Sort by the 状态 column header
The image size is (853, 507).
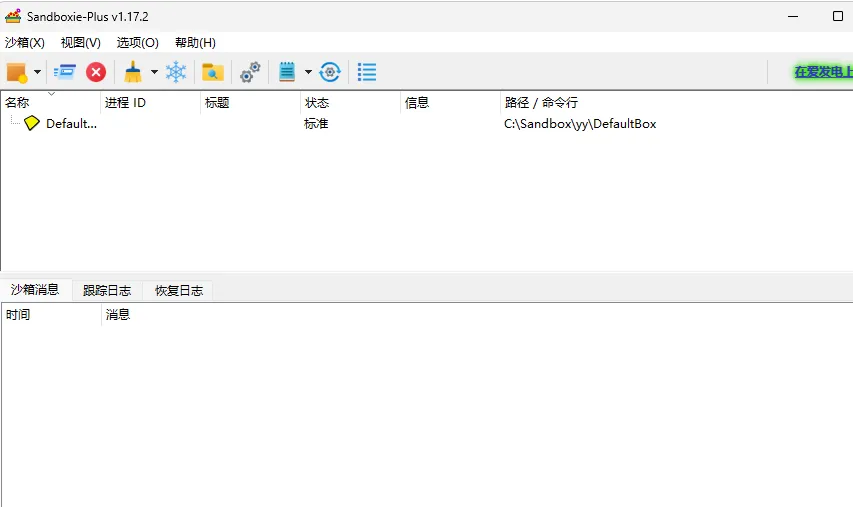coord(350,102)
